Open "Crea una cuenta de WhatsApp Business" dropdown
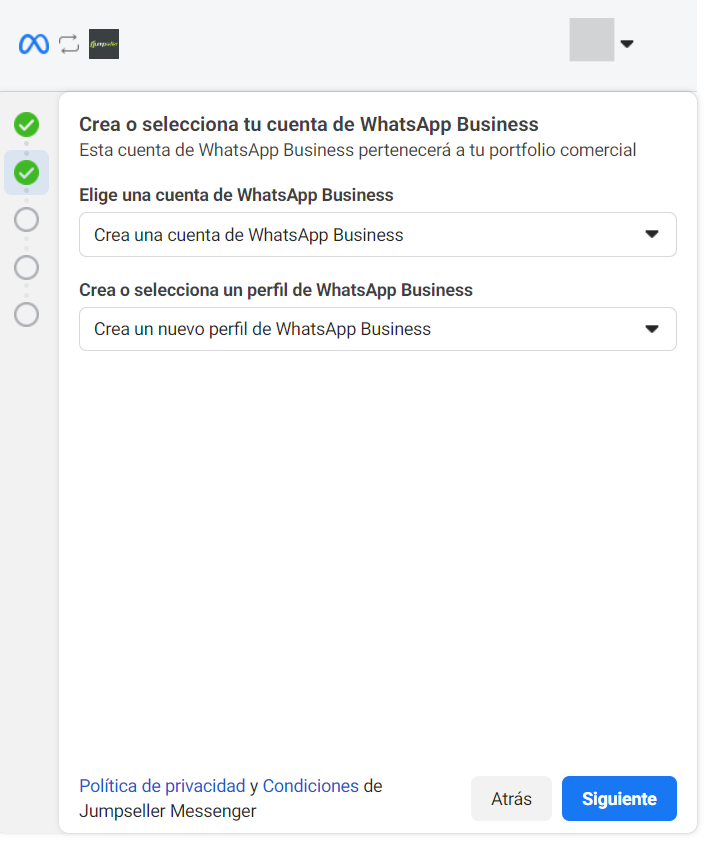713x856 pixels. [378, 235]
